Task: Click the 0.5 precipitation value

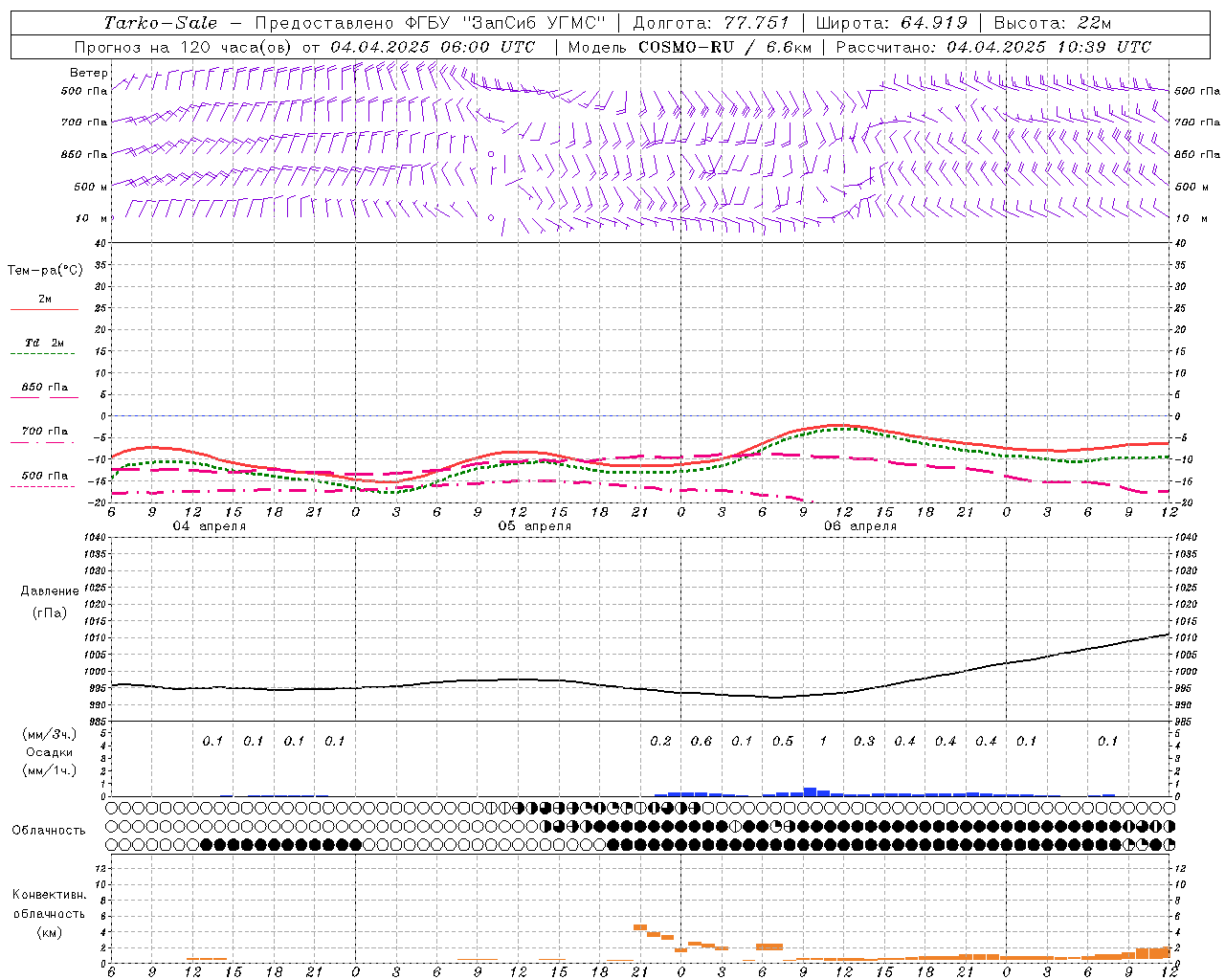Action: coord(783,742)
